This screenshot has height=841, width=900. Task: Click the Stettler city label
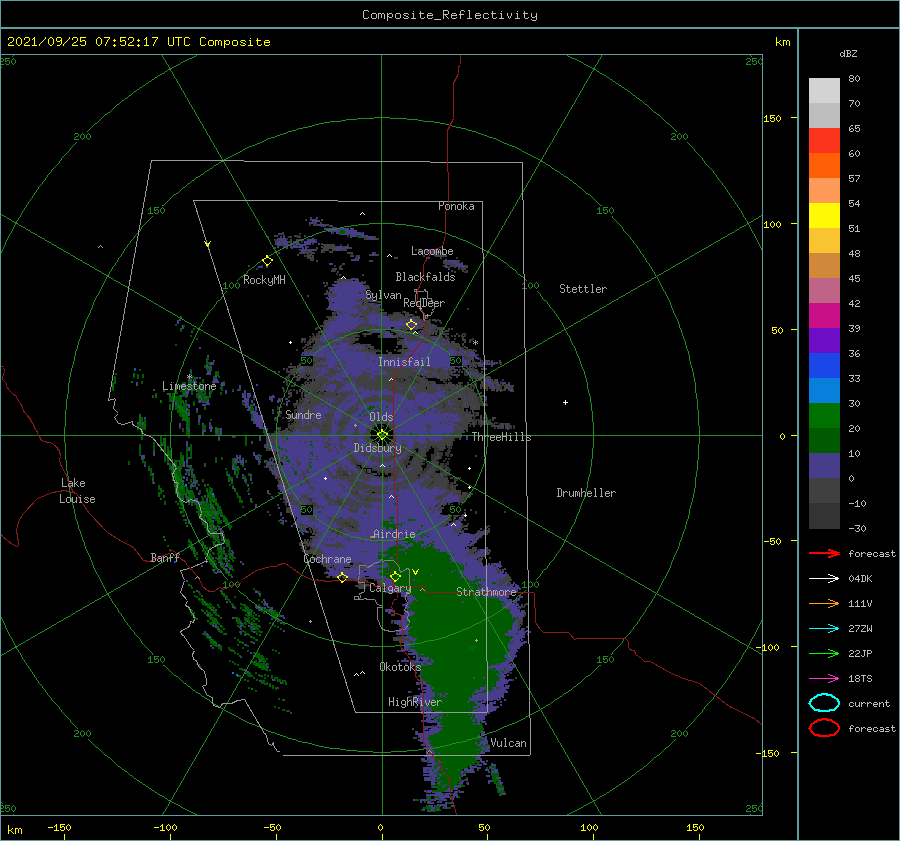[x=583, y=289]
